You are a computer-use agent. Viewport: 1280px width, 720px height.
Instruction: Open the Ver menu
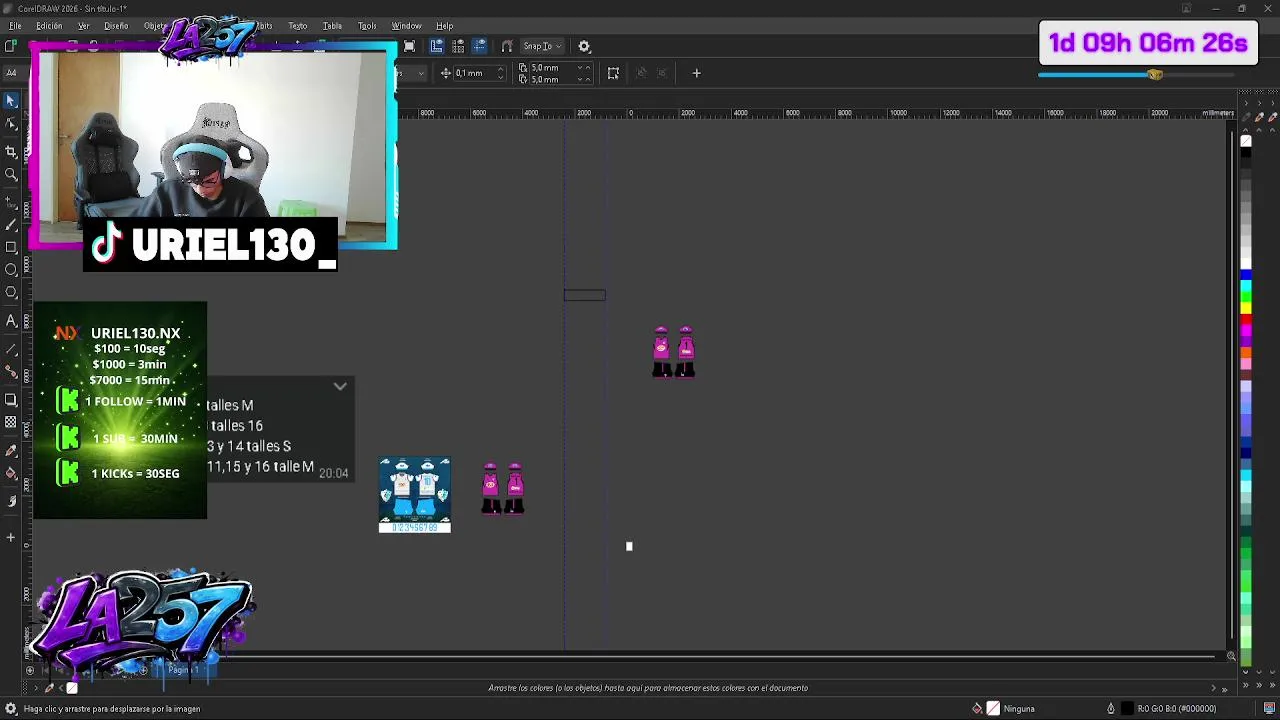pyautogui.click(x=83, y=26)
